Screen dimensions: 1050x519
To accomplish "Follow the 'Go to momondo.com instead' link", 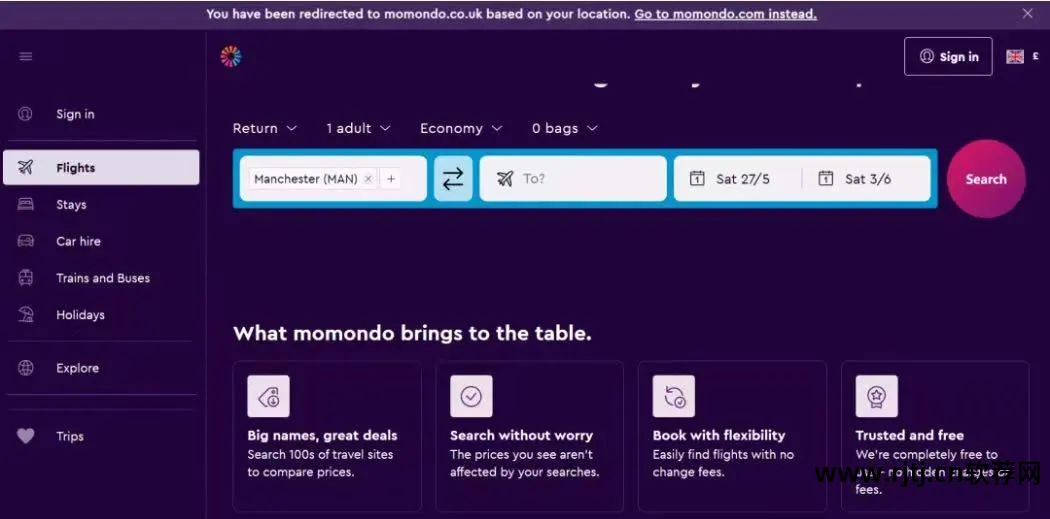I will coord(725,14).
